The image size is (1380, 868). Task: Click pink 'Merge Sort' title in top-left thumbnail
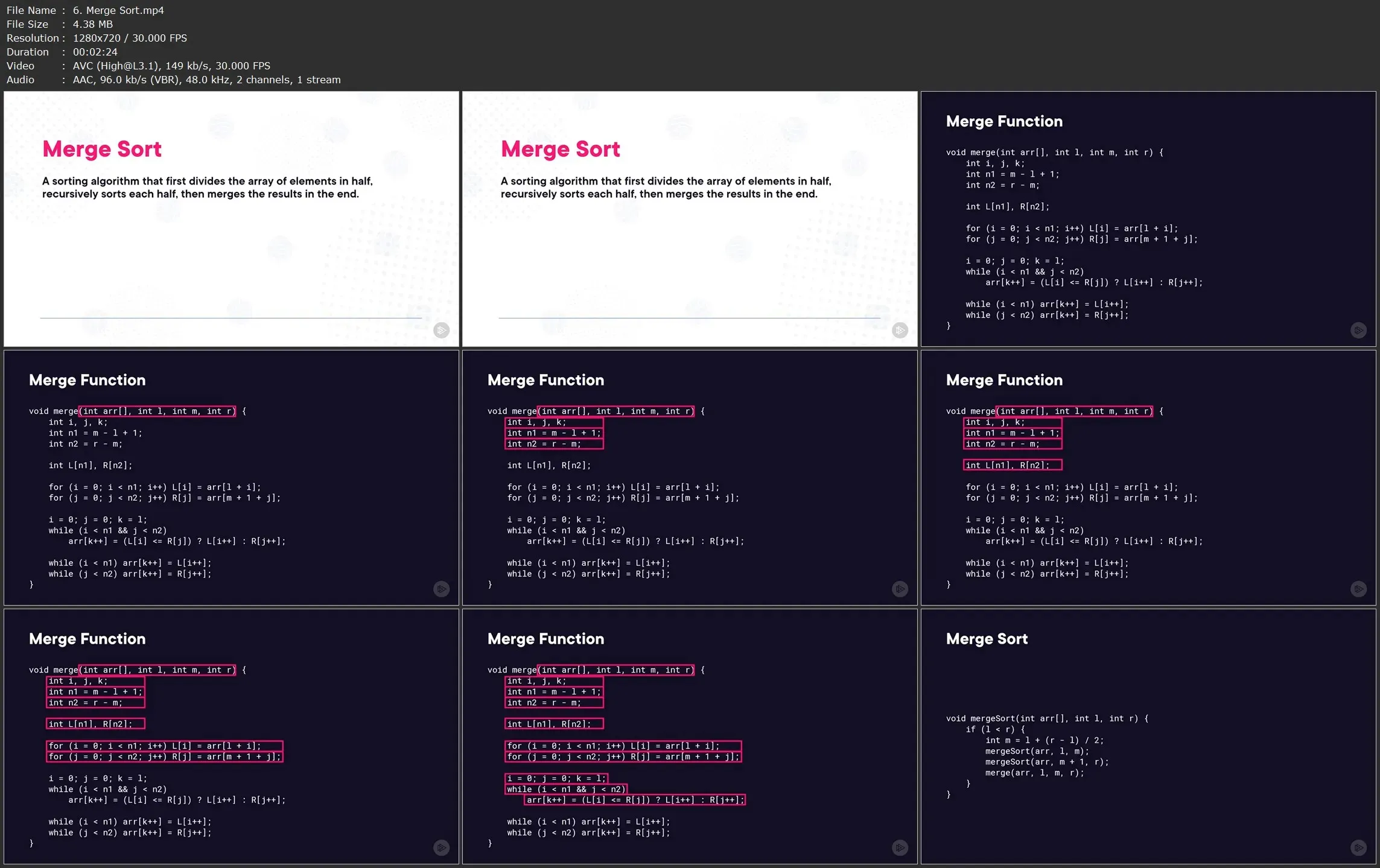[102, 149]
